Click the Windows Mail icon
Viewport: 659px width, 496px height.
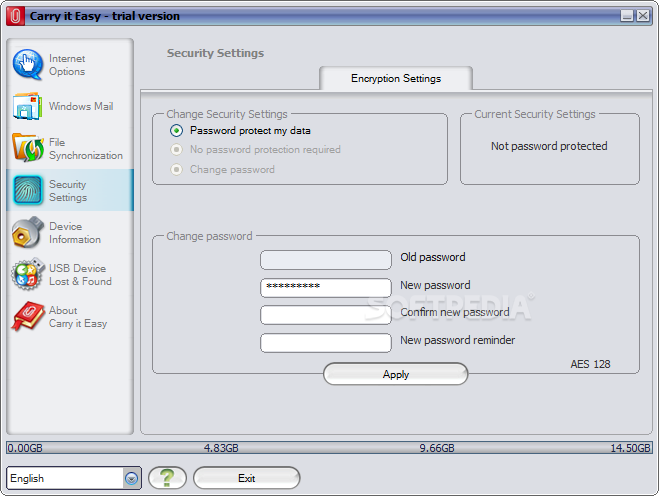pos(28,106)
